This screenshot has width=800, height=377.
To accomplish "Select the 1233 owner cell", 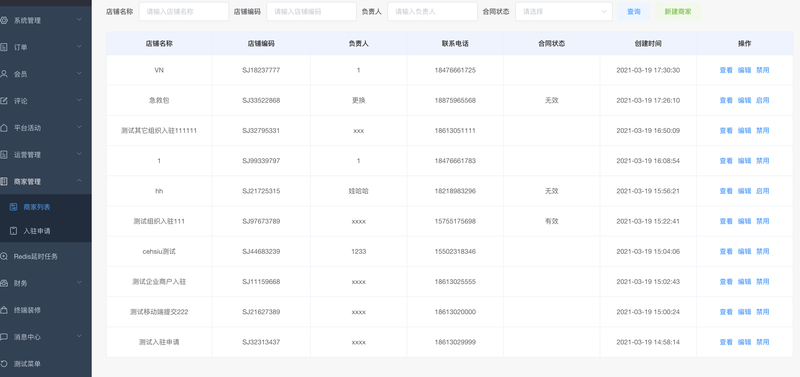I will click(x=359, y=251).
